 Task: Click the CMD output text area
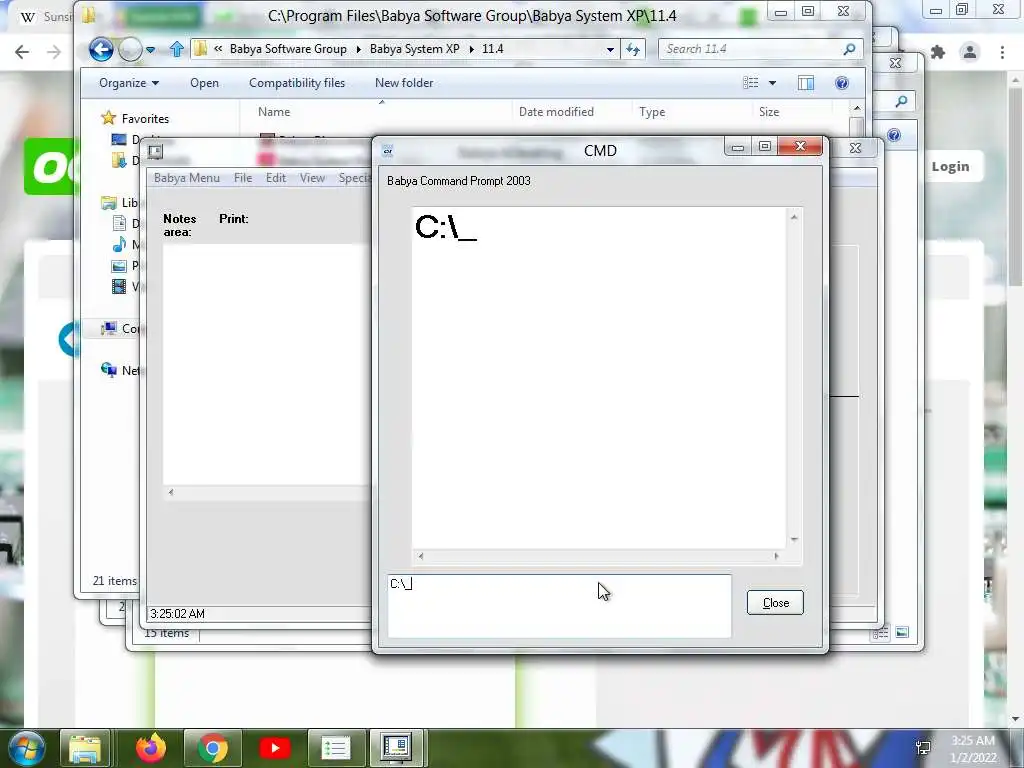[599, 378]
